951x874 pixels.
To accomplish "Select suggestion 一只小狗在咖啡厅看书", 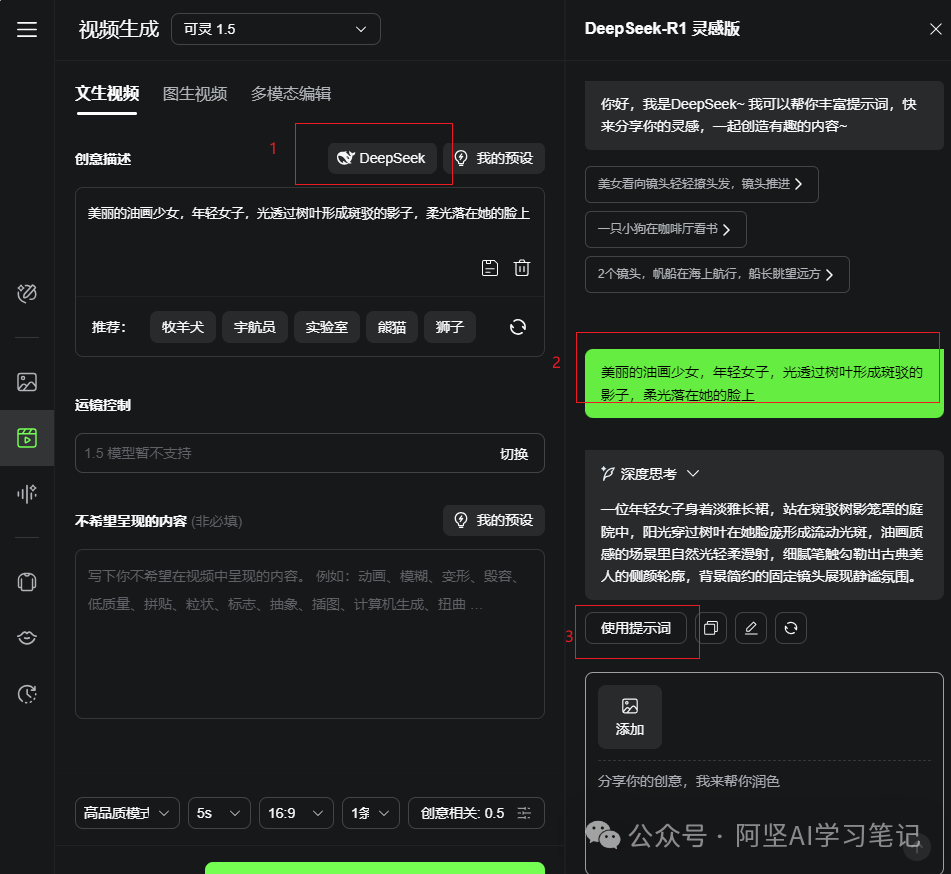I will (x=665, y=229).
